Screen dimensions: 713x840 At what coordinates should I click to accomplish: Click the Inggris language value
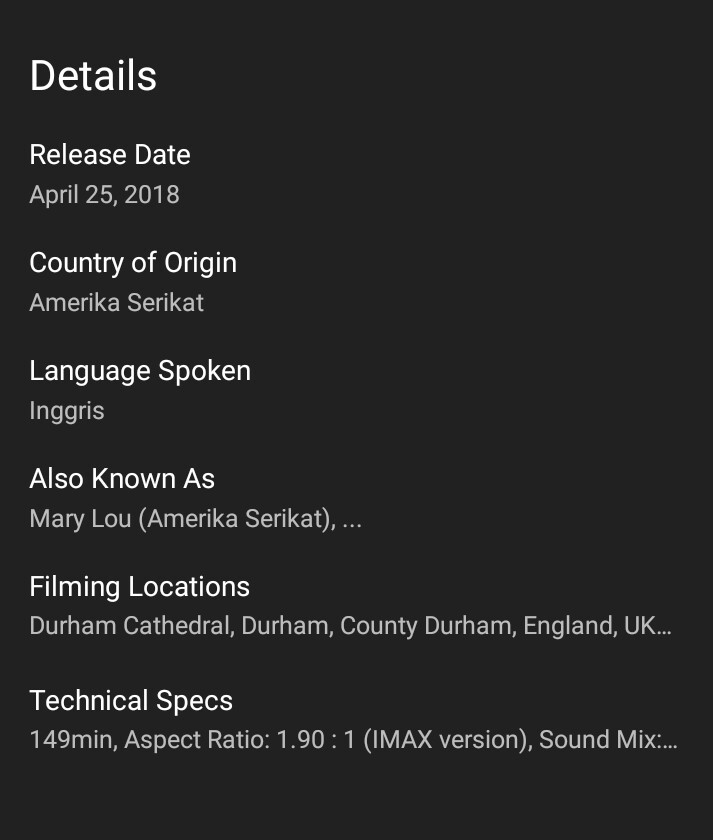click(67, 410)
